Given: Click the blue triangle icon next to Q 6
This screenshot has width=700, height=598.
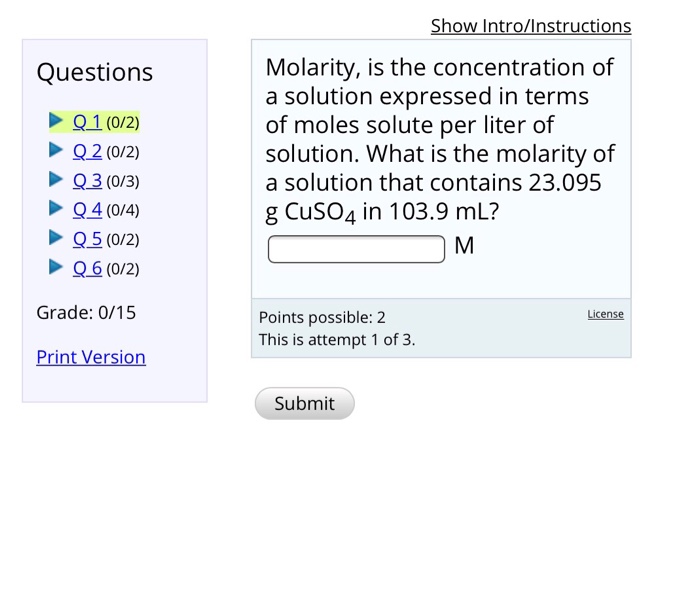Looking at the screenshot, I should pos(56,267).
